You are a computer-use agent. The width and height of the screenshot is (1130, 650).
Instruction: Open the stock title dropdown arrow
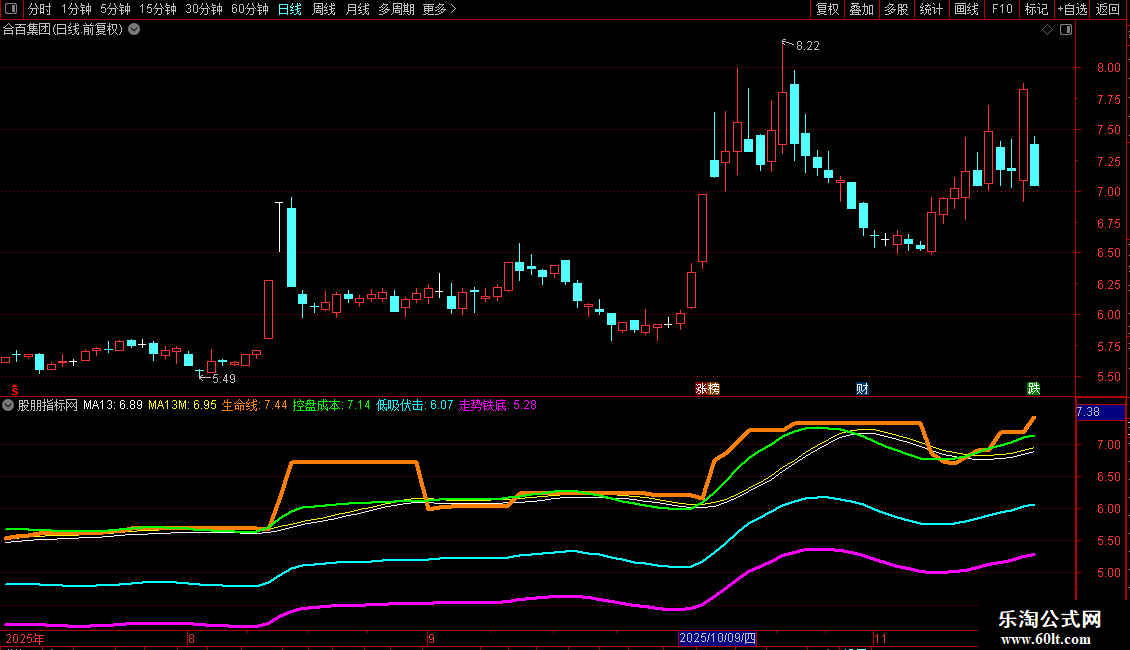point(134,29)
